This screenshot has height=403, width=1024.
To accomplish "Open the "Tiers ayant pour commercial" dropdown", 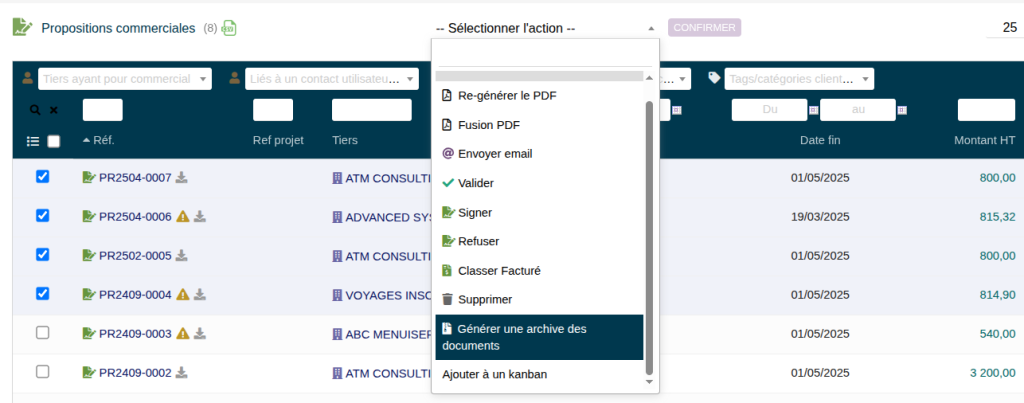I will point(126,78).
